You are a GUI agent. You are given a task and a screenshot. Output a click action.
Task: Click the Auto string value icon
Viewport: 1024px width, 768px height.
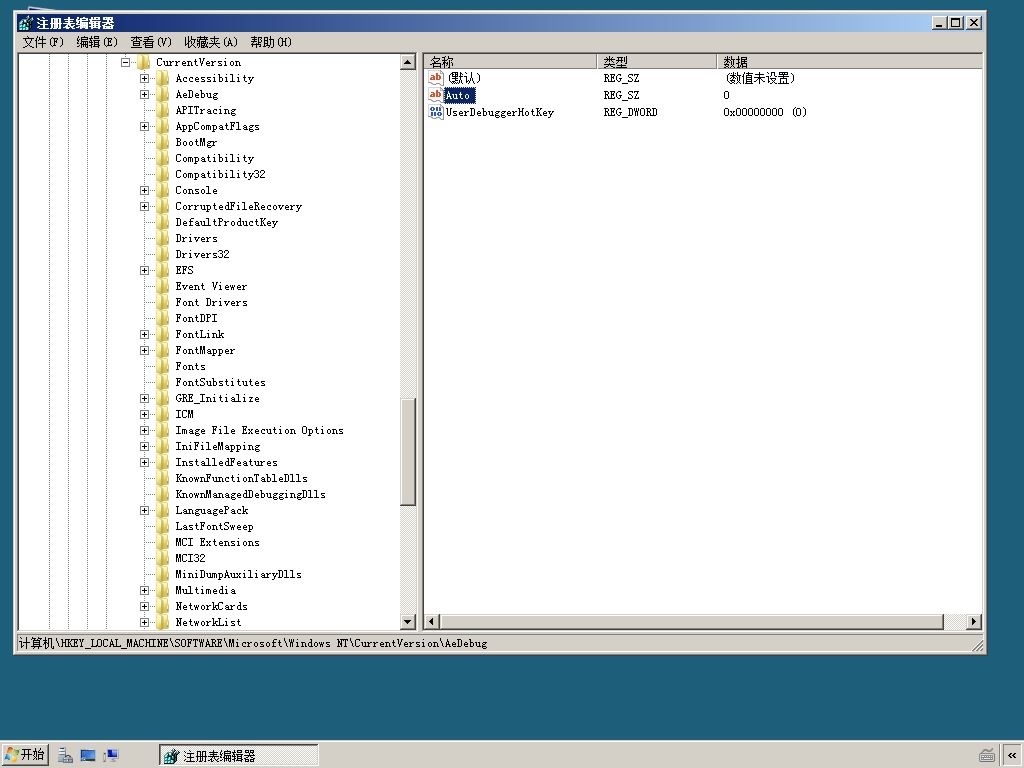click(x=436, y=95)
